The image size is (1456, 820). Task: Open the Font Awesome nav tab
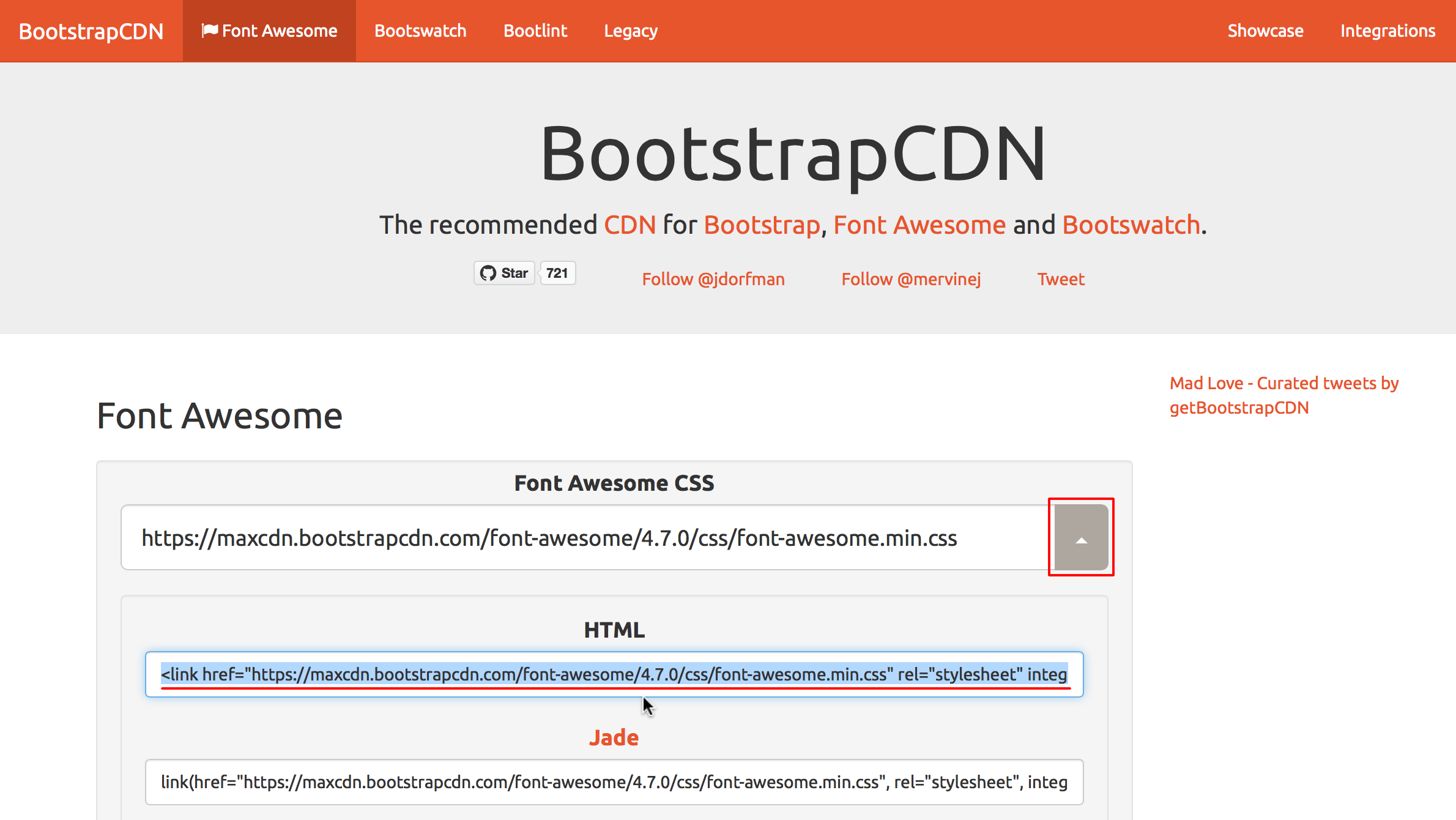tap(269, 31)
